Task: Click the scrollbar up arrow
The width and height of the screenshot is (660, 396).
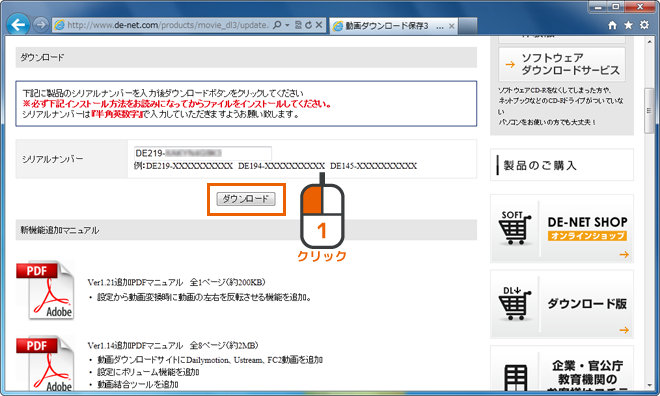Action: 649,42
